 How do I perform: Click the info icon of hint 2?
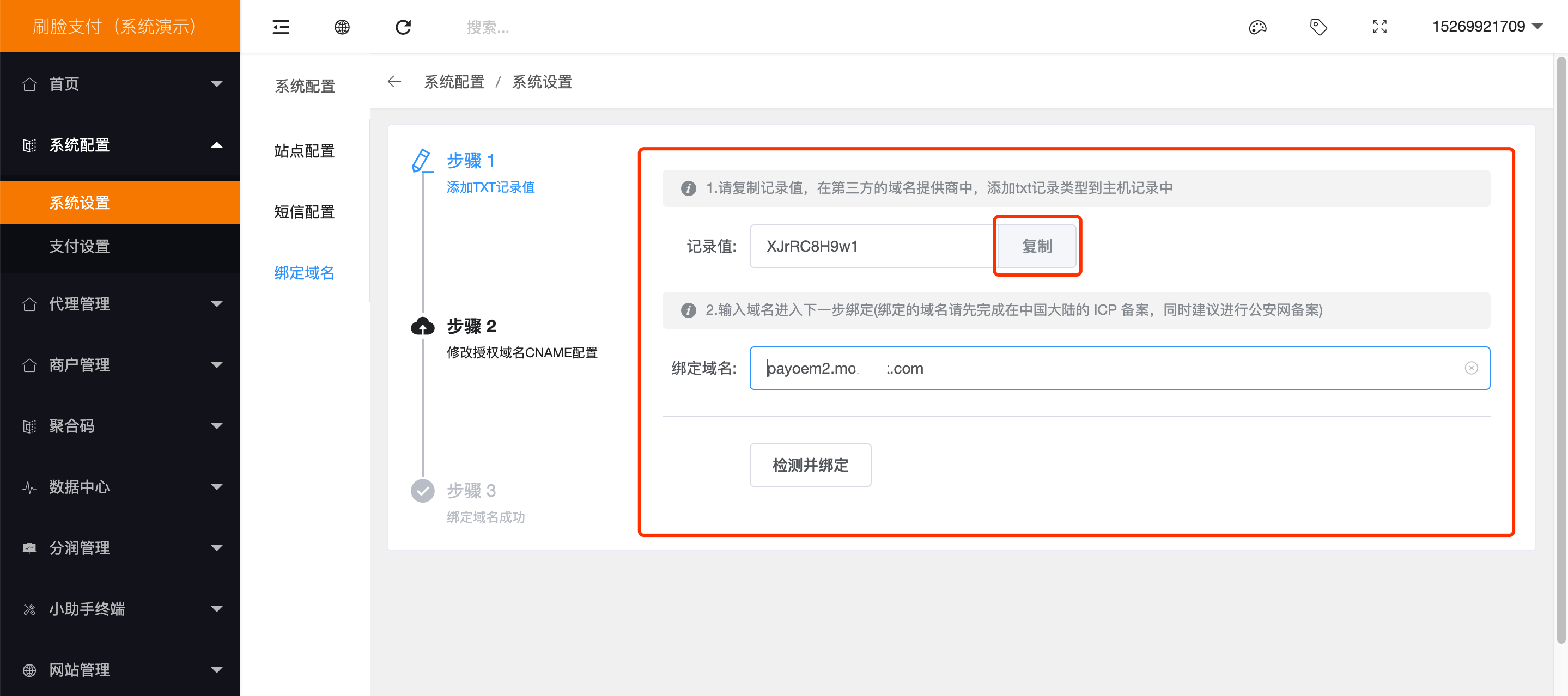click(688, 310)
